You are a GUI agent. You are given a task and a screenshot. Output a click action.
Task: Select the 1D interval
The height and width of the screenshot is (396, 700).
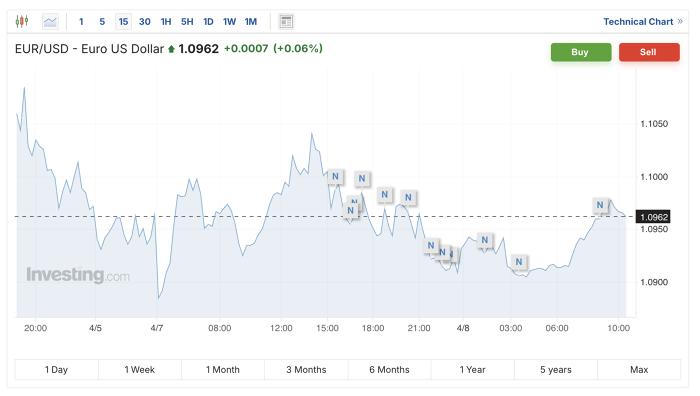click(208, 21)
